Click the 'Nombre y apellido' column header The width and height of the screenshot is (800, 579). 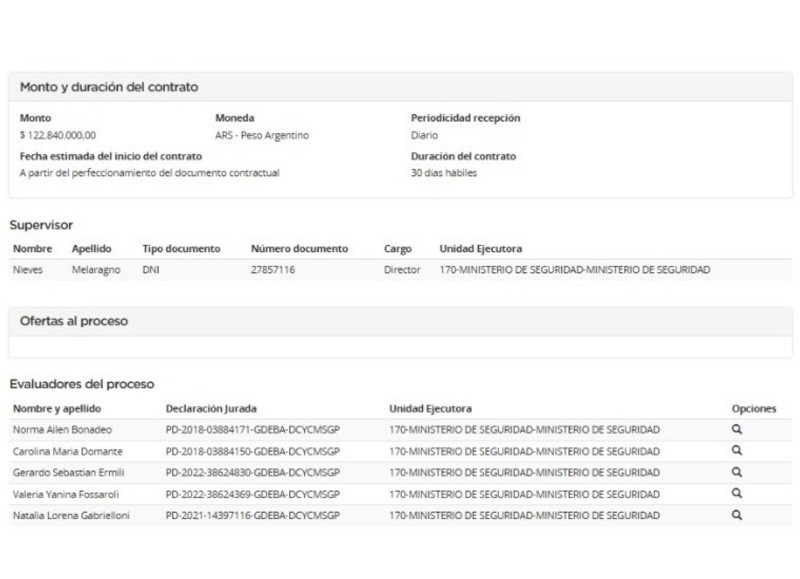56,409
